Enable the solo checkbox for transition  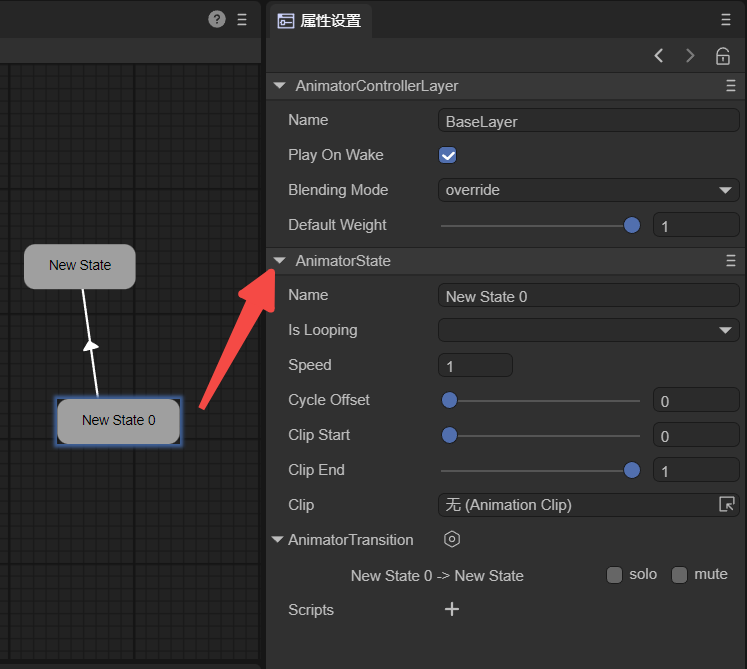[x=614, y=575]
